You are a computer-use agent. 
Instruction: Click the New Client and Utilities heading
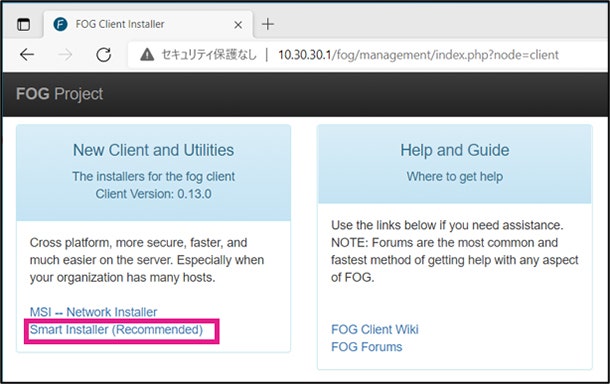tap(153, 150)
